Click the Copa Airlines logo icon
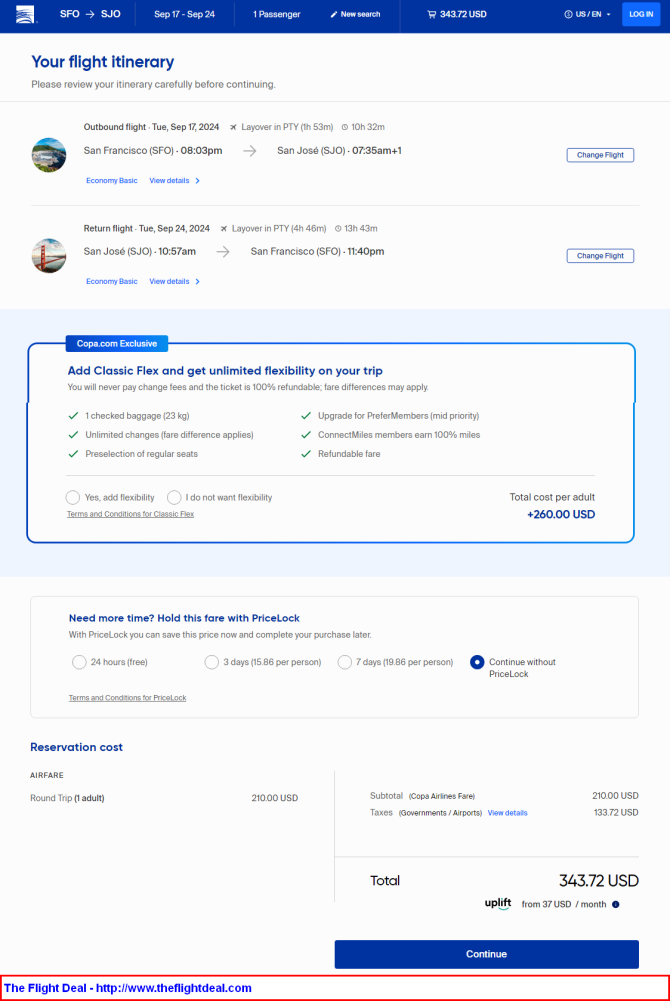Screen dimensions: 670x1001 (25, 14)
